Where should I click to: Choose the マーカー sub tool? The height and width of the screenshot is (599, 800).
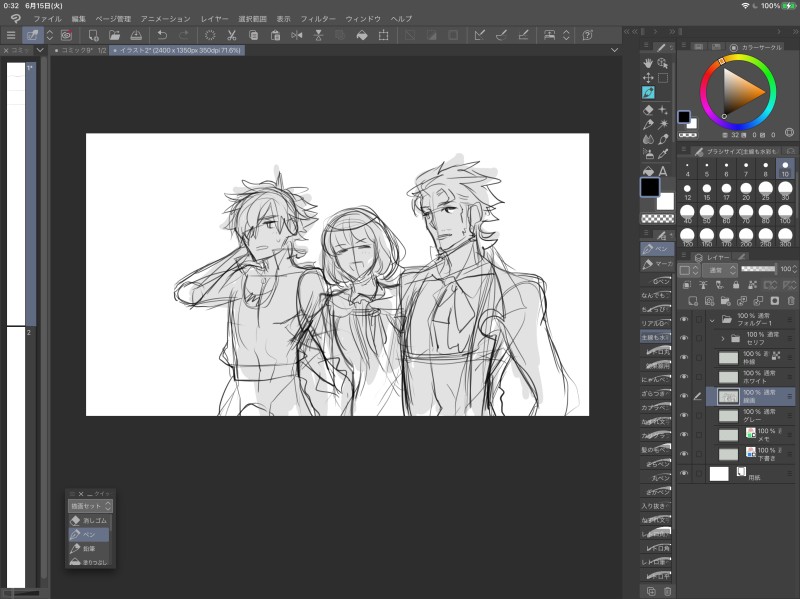[x=657, y=264]
